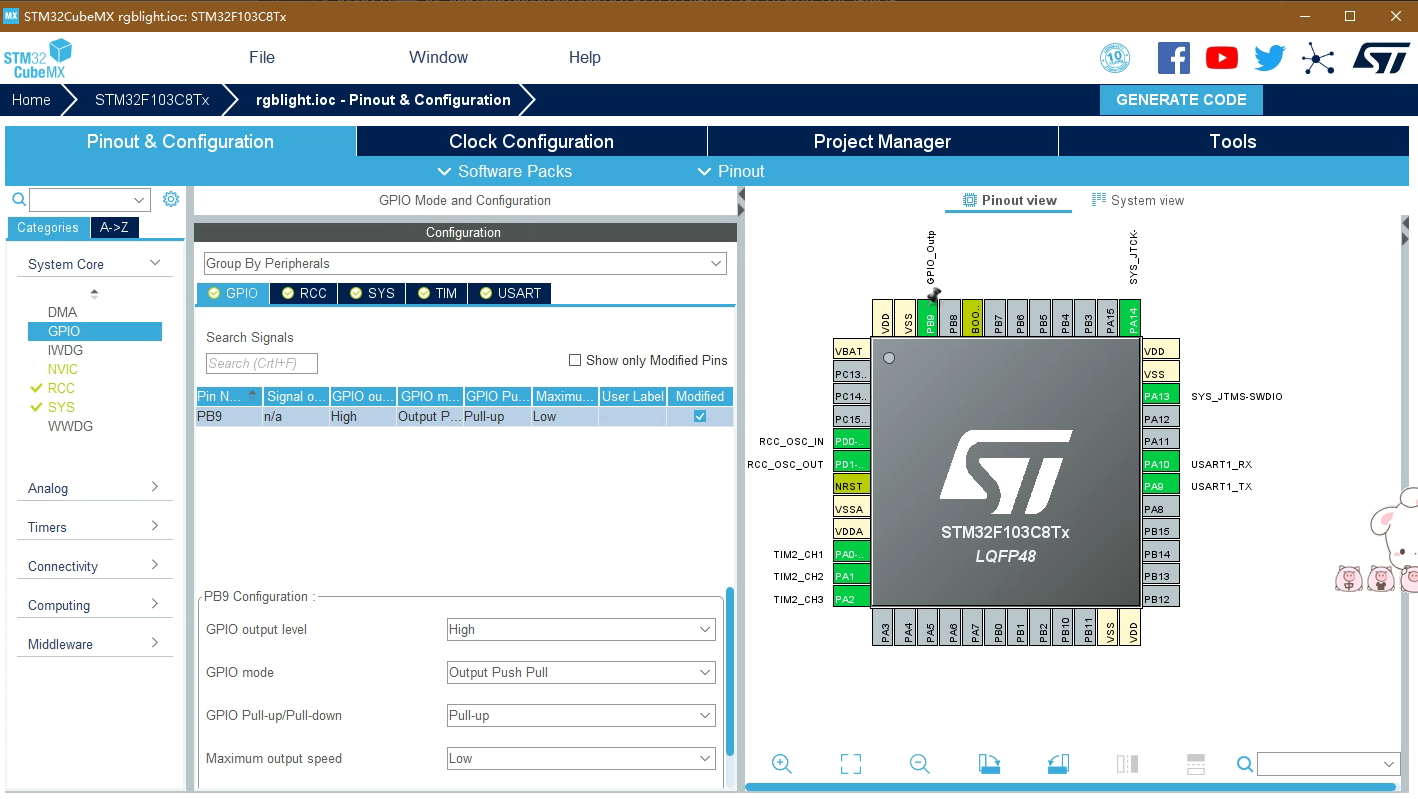Click the PB12 pin on the chip

pyautogui.click(x=1161, y=599)
